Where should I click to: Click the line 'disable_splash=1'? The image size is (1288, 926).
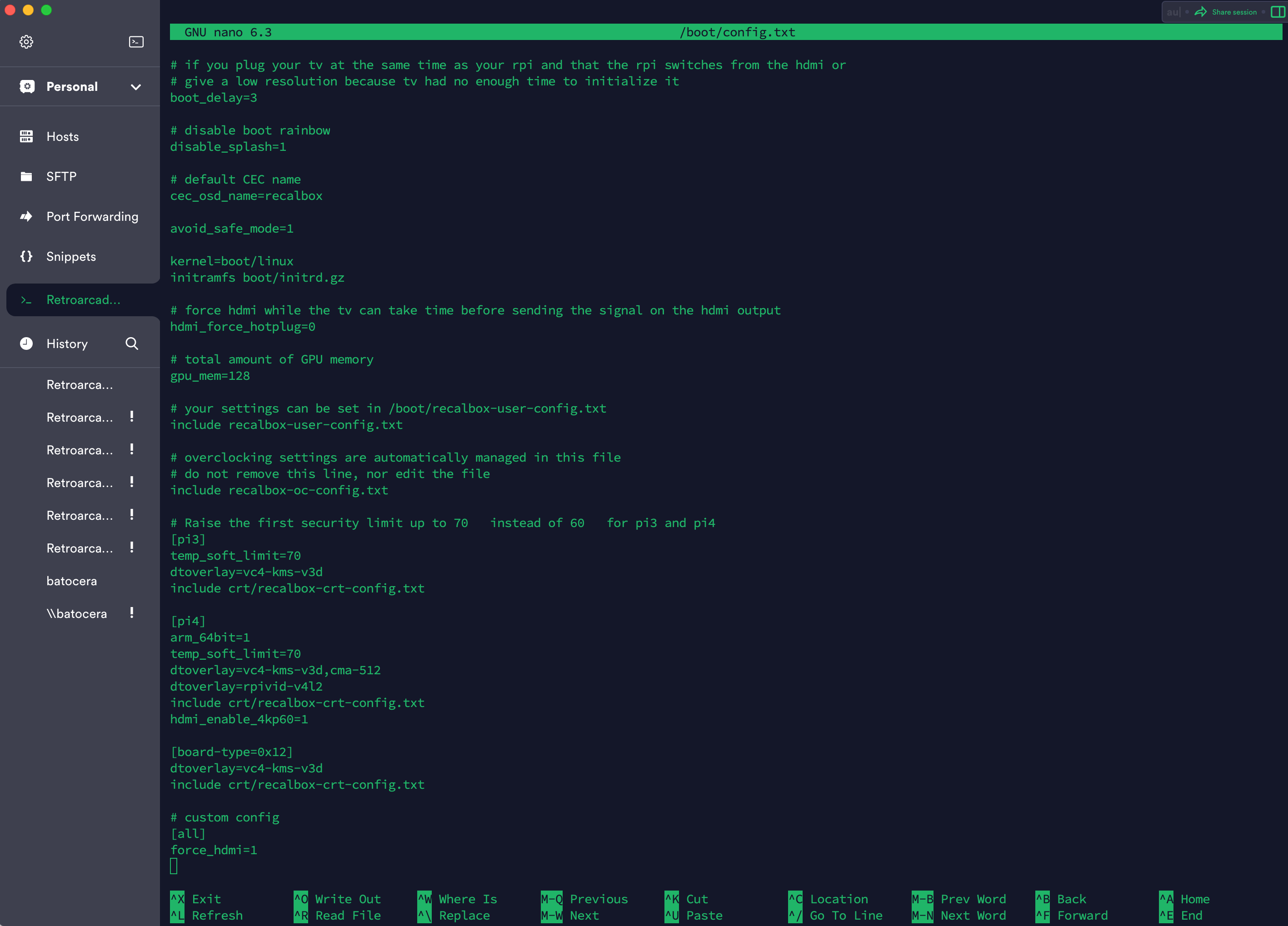tap(228, 146)
